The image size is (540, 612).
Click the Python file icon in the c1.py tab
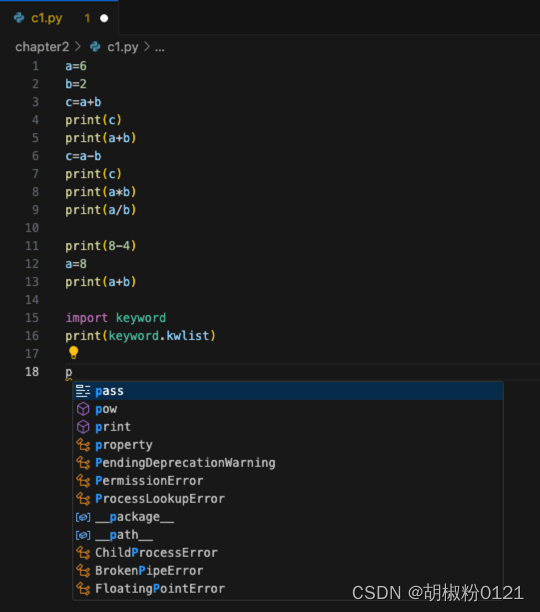tap(19, 18)
